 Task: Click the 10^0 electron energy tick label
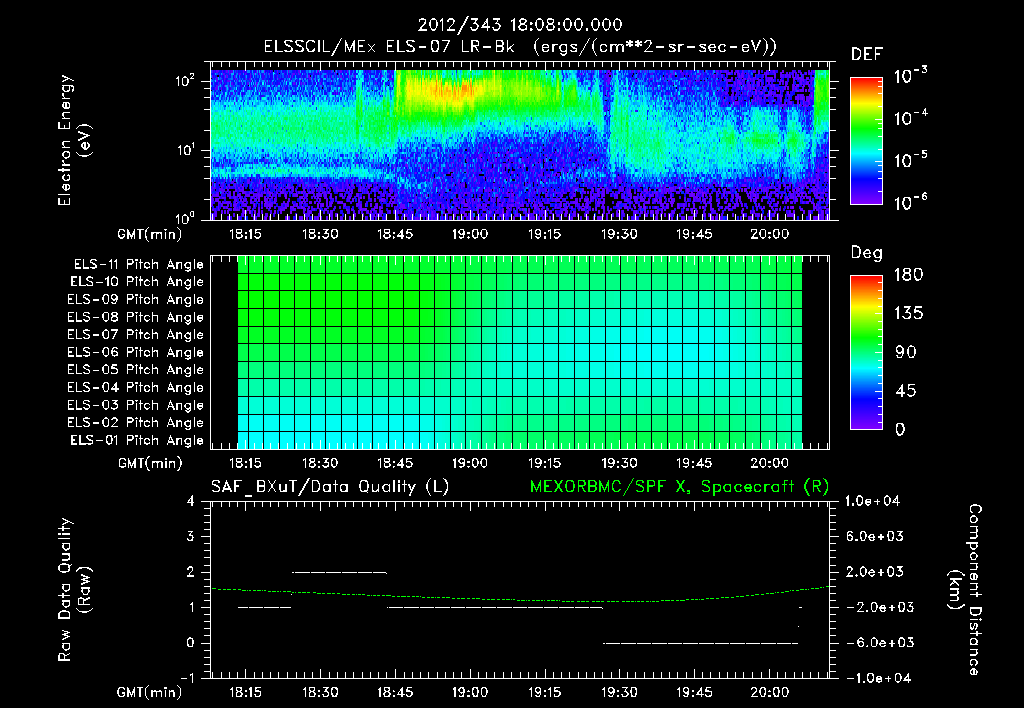[x=185, y=217]
